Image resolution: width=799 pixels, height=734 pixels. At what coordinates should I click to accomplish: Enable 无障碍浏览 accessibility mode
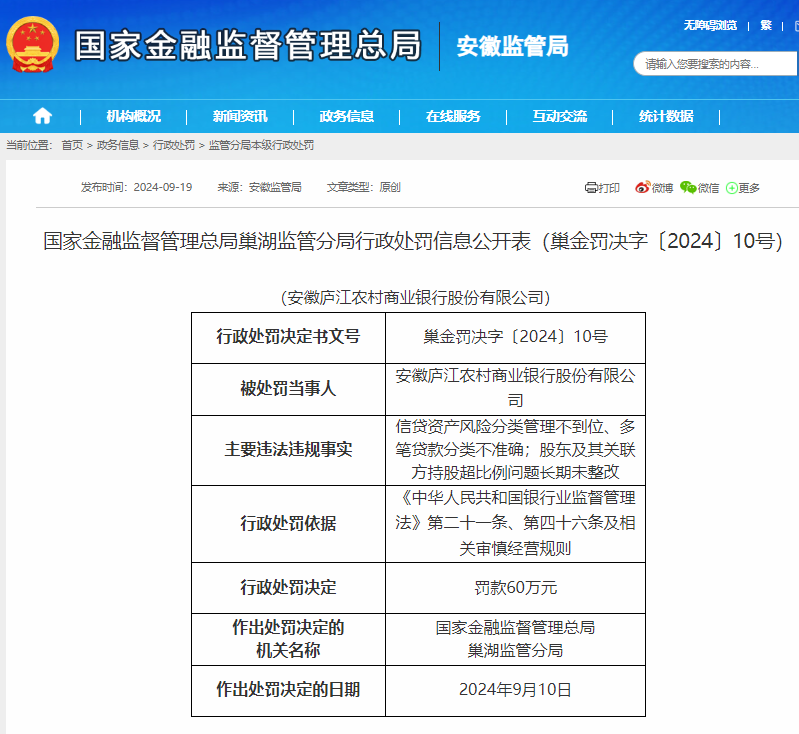pos(710,26)
